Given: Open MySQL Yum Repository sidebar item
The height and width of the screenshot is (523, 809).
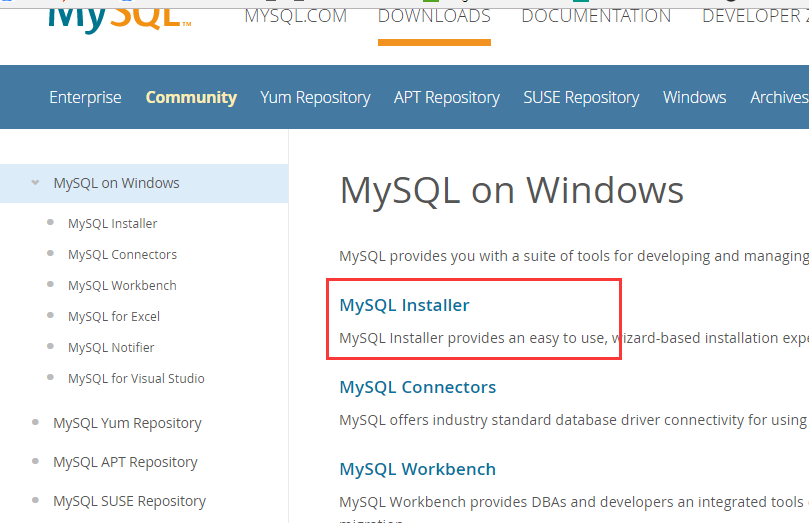Looking at the screenshot, I should point(127,423).
